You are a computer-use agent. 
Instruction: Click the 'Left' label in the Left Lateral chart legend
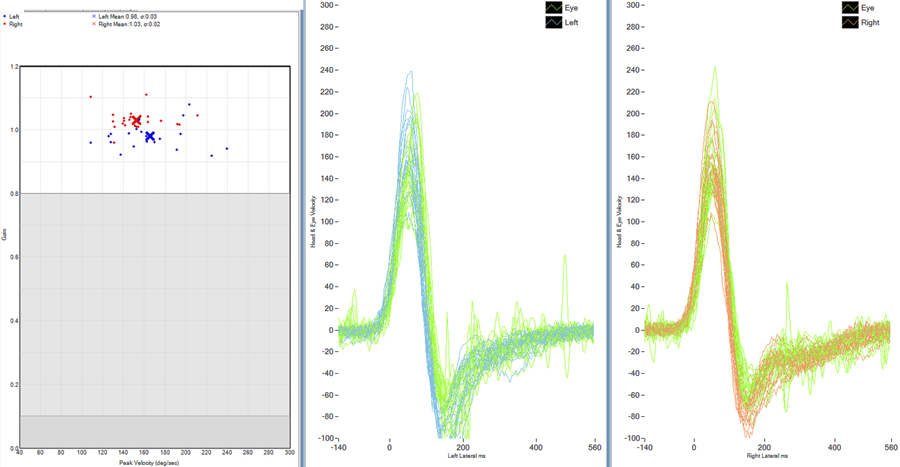(x=571, y=22)
